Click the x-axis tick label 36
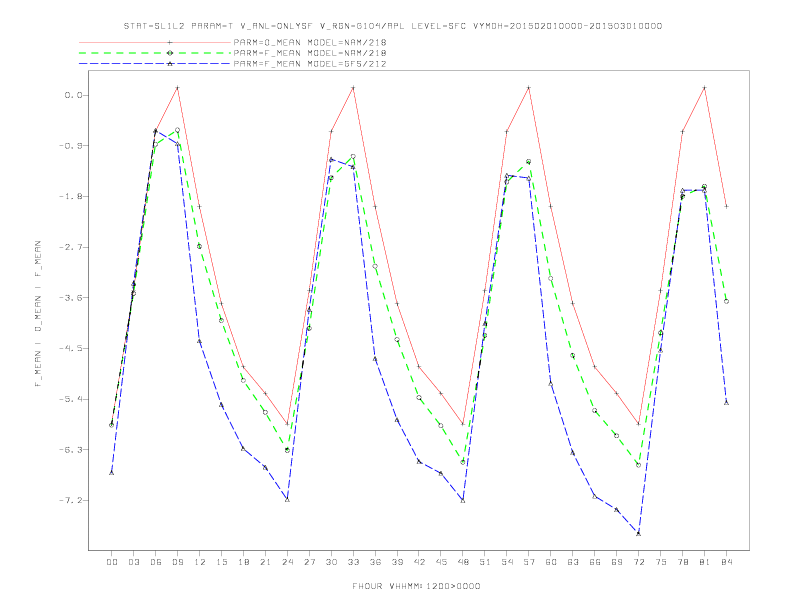 click(375, 562)
